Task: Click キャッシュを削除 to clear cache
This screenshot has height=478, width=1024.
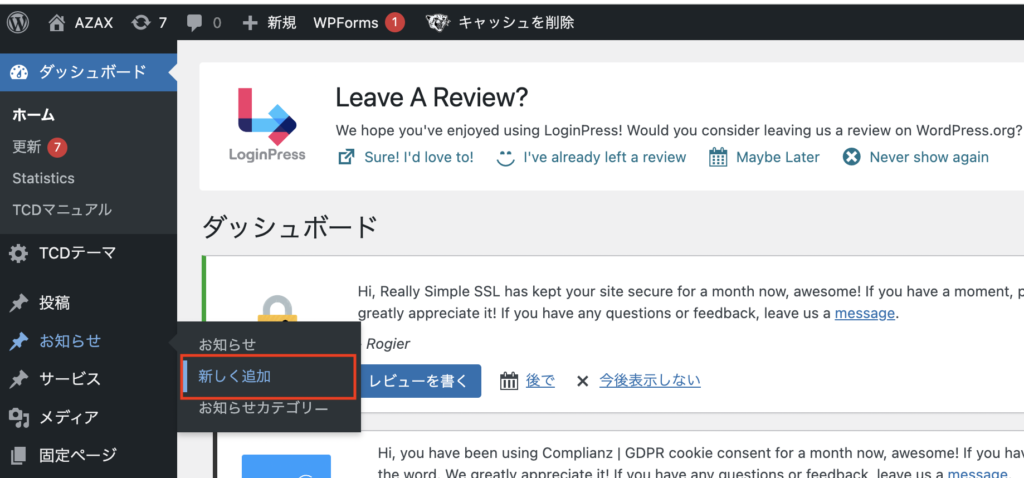Action: tap(516, 23)
